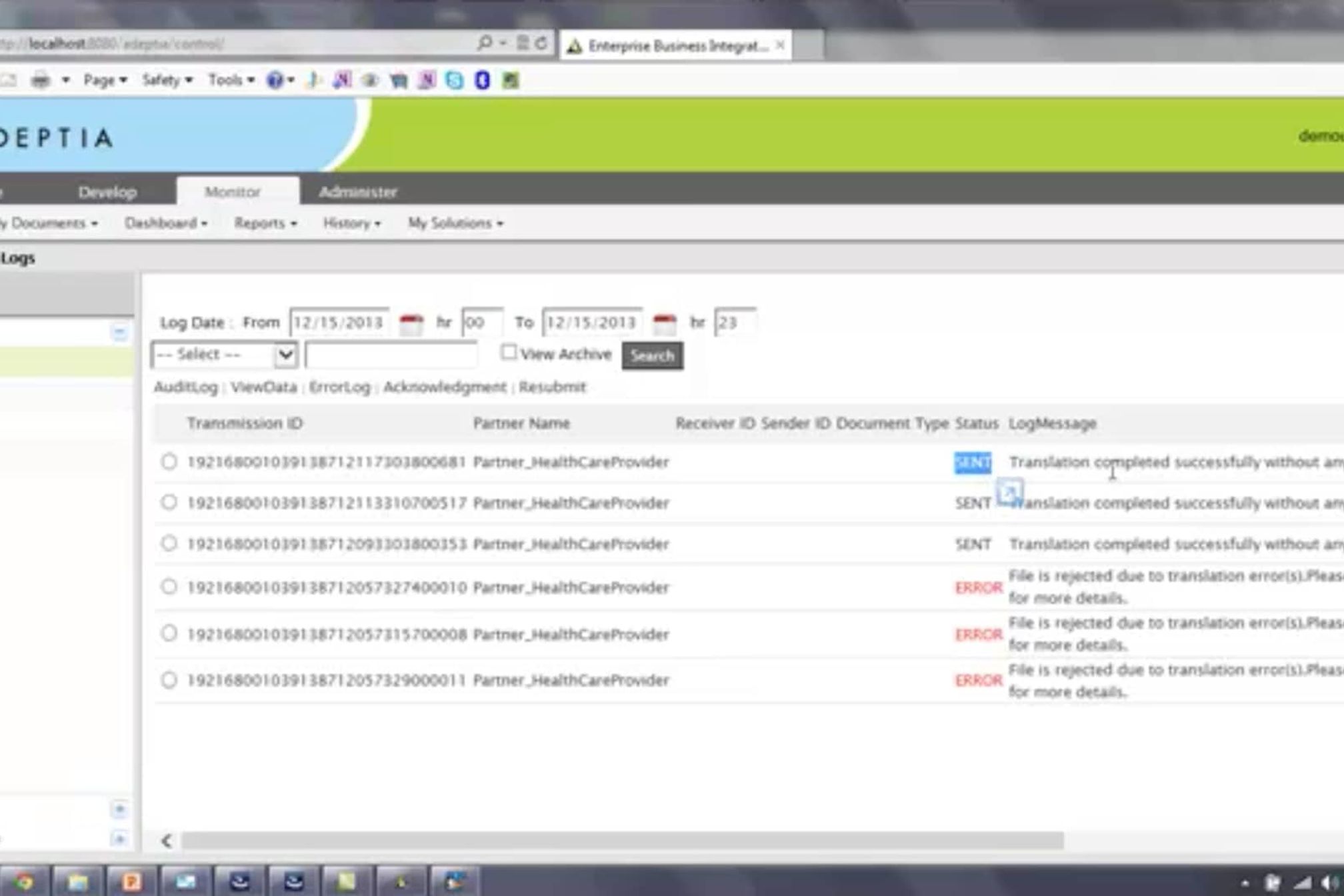The width and height of the screenshot is (1344, 896).
Task: Expand the History dropdown menu
Action: tap(351, 223)
